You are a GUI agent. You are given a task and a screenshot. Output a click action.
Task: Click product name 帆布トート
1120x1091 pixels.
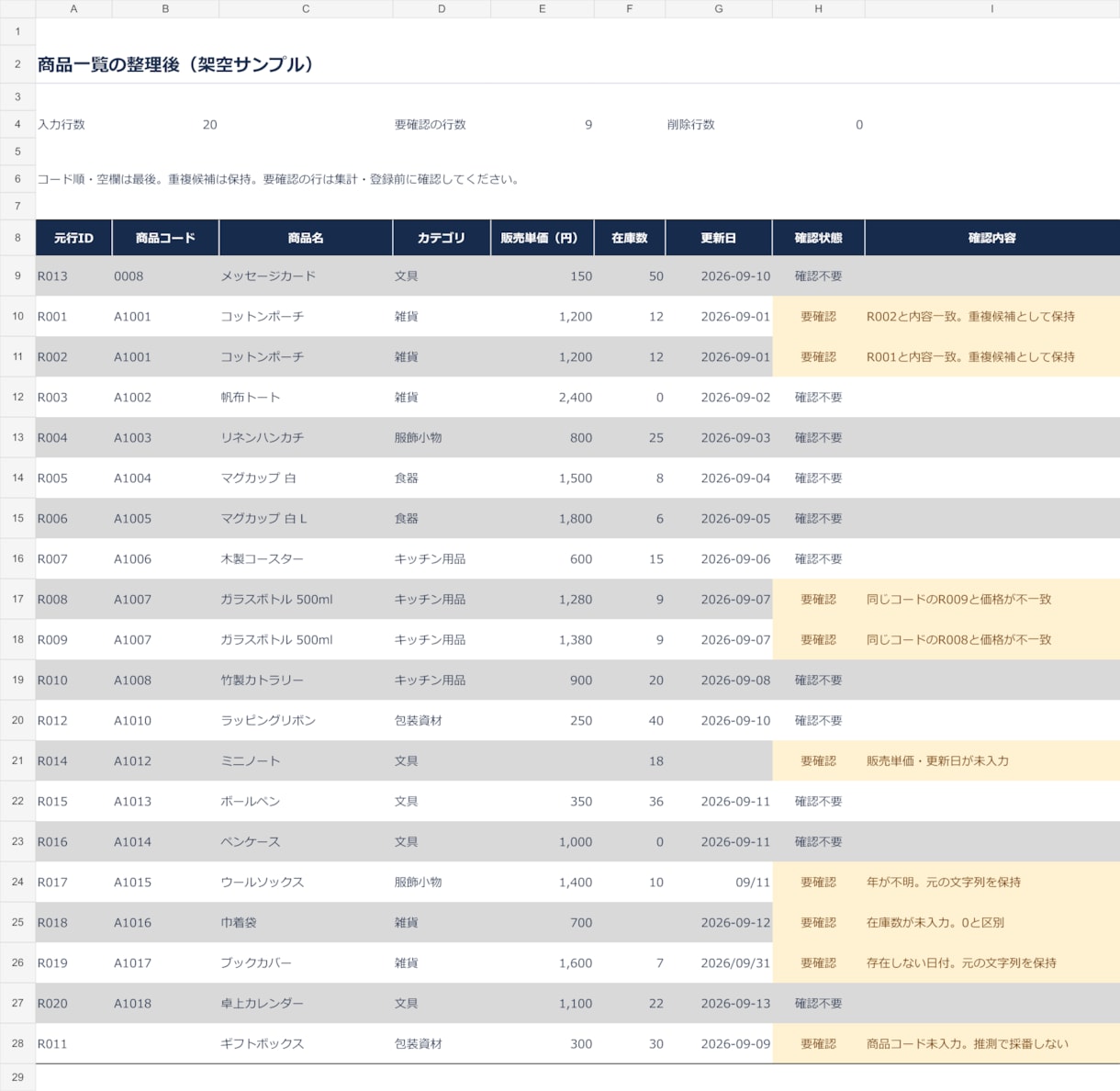[251, 398]
